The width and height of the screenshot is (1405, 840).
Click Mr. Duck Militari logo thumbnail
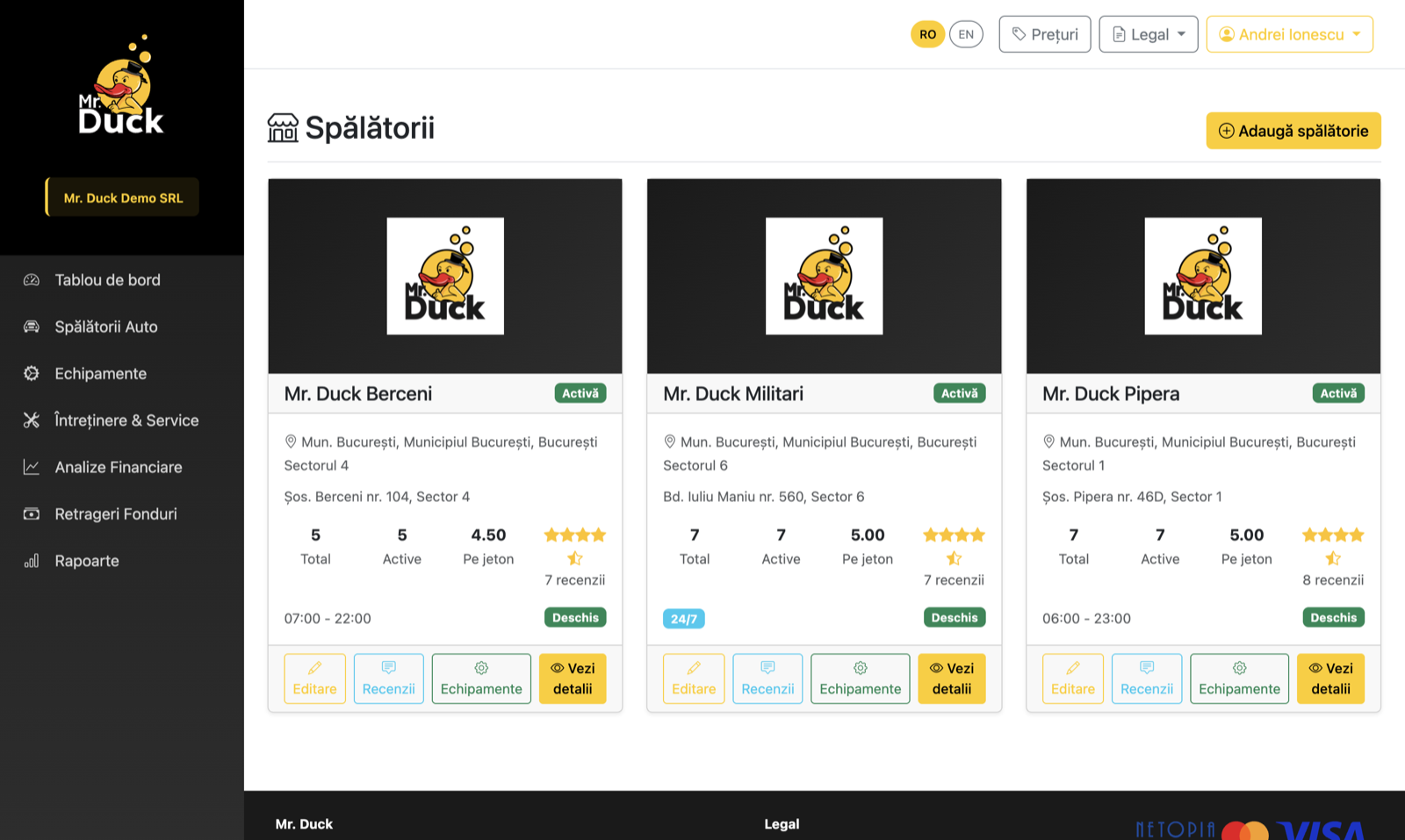pyautogui.click(x=824, y=276)
